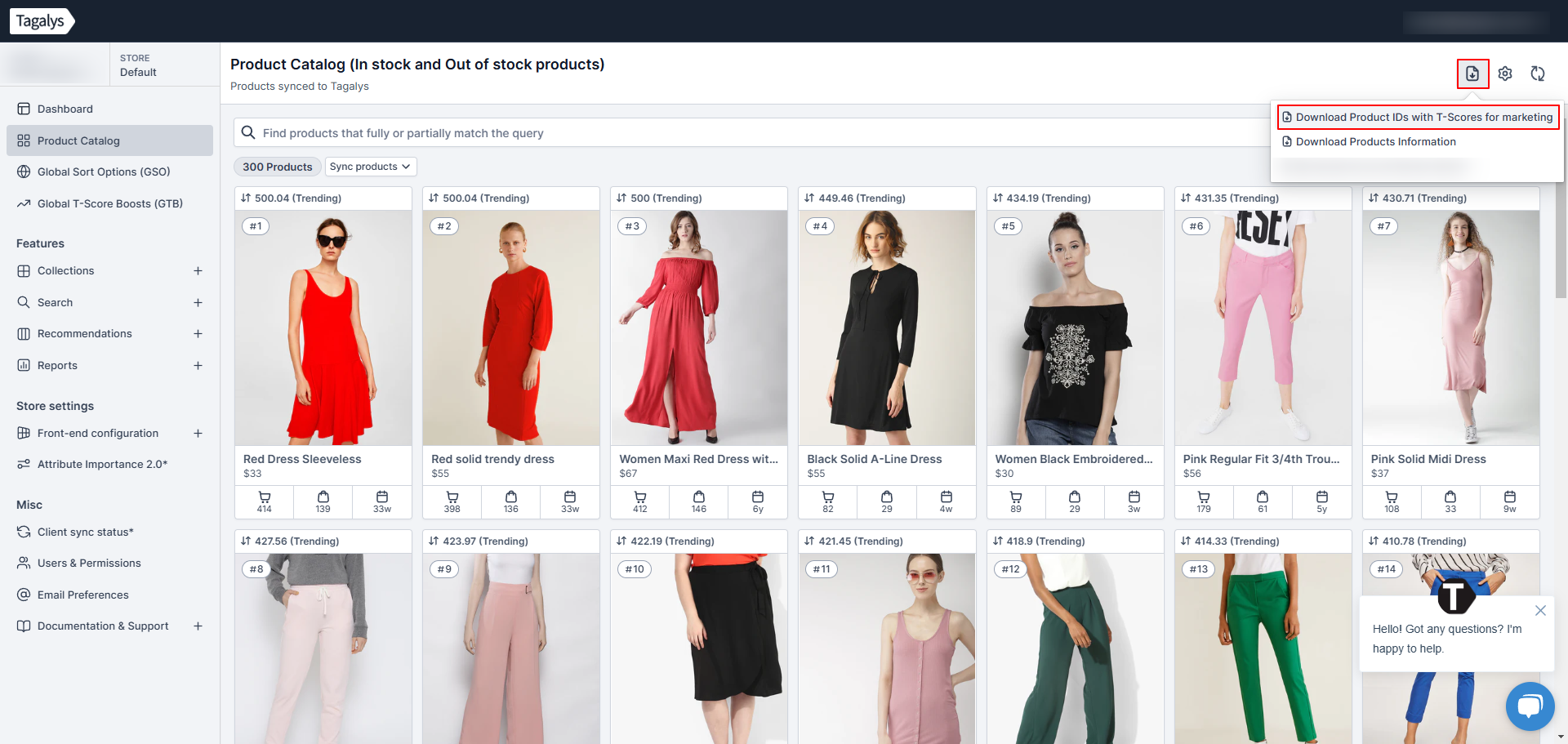Open the Sync products dropdown
The image size is (1568, 744).
(371, 167)
